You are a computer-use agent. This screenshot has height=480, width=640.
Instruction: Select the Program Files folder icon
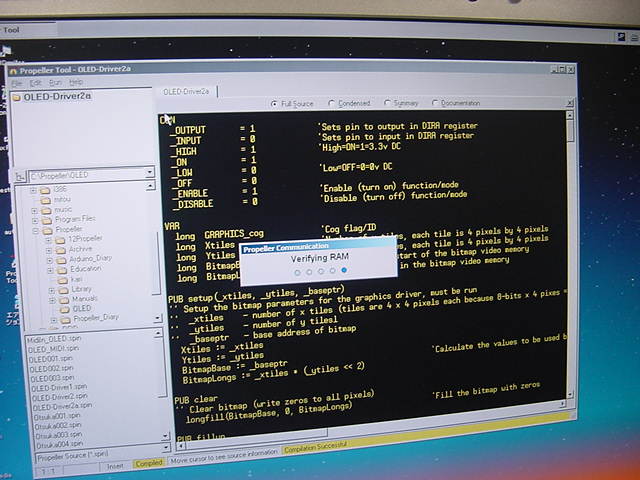(x=47, y=220)
